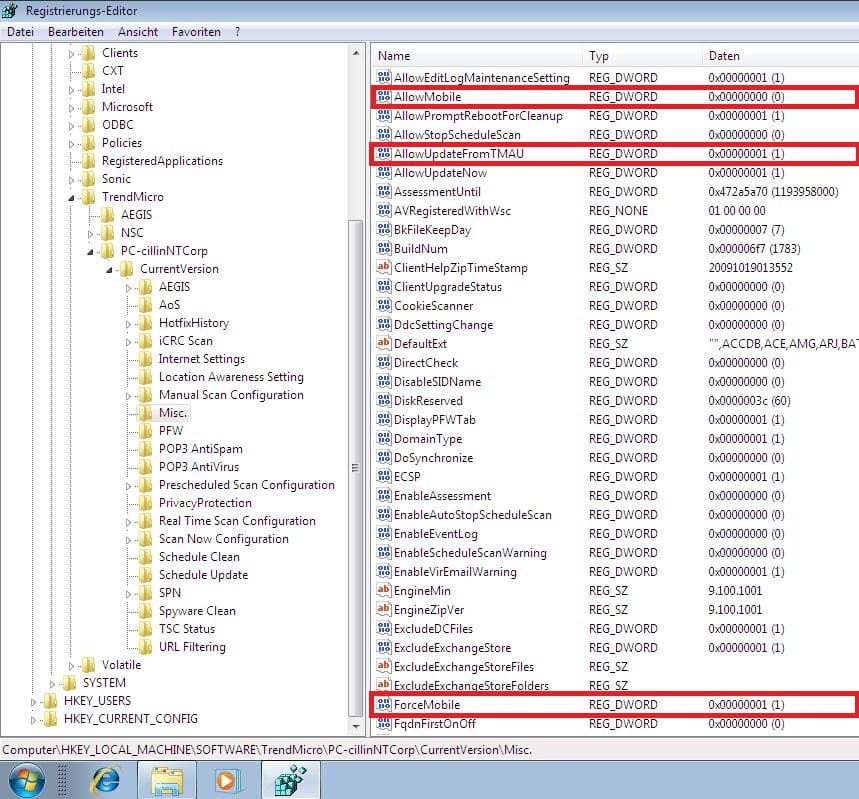Select the PrivacyProtection key

tap(205, 503)
